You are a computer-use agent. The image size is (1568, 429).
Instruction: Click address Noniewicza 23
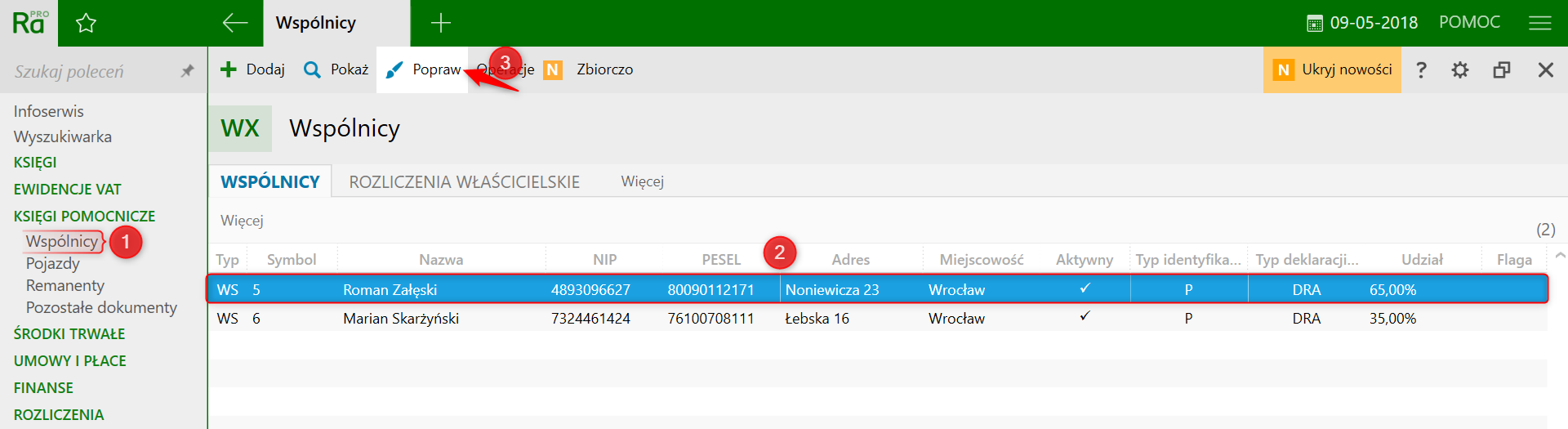[x=832, y=289]
